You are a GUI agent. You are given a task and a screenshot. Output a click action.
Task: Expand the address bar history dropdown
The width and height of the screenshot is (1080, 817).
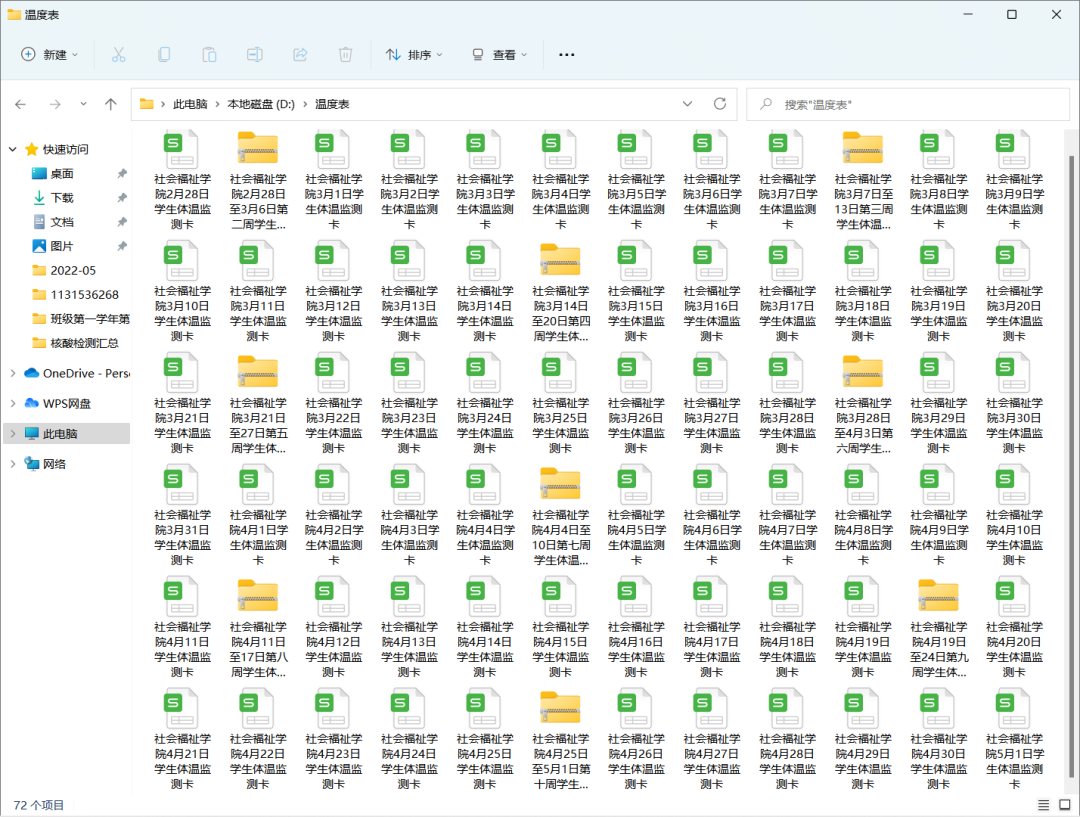point(687,104)
